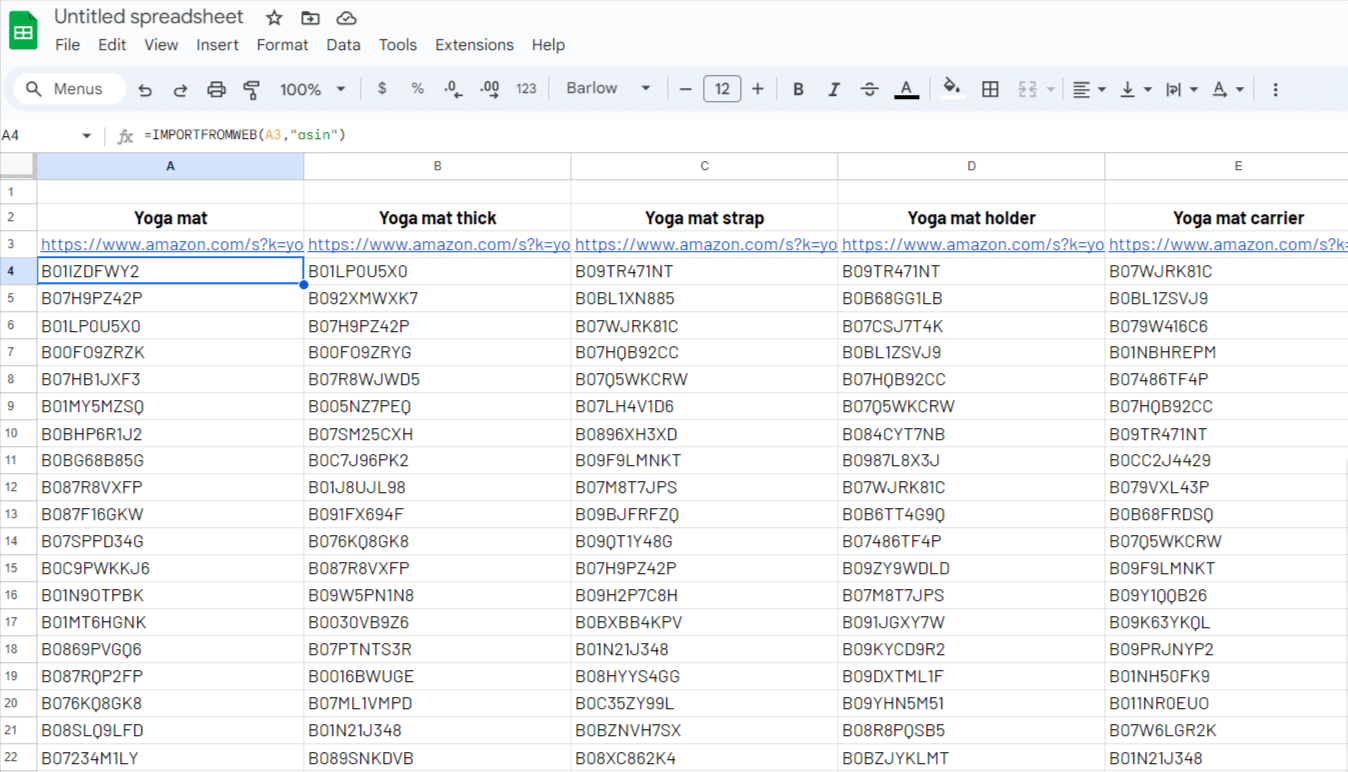Screen dimensions: 1348x772
Task: Print the spreadsheet using the printer icon
Action: [216, 90]
